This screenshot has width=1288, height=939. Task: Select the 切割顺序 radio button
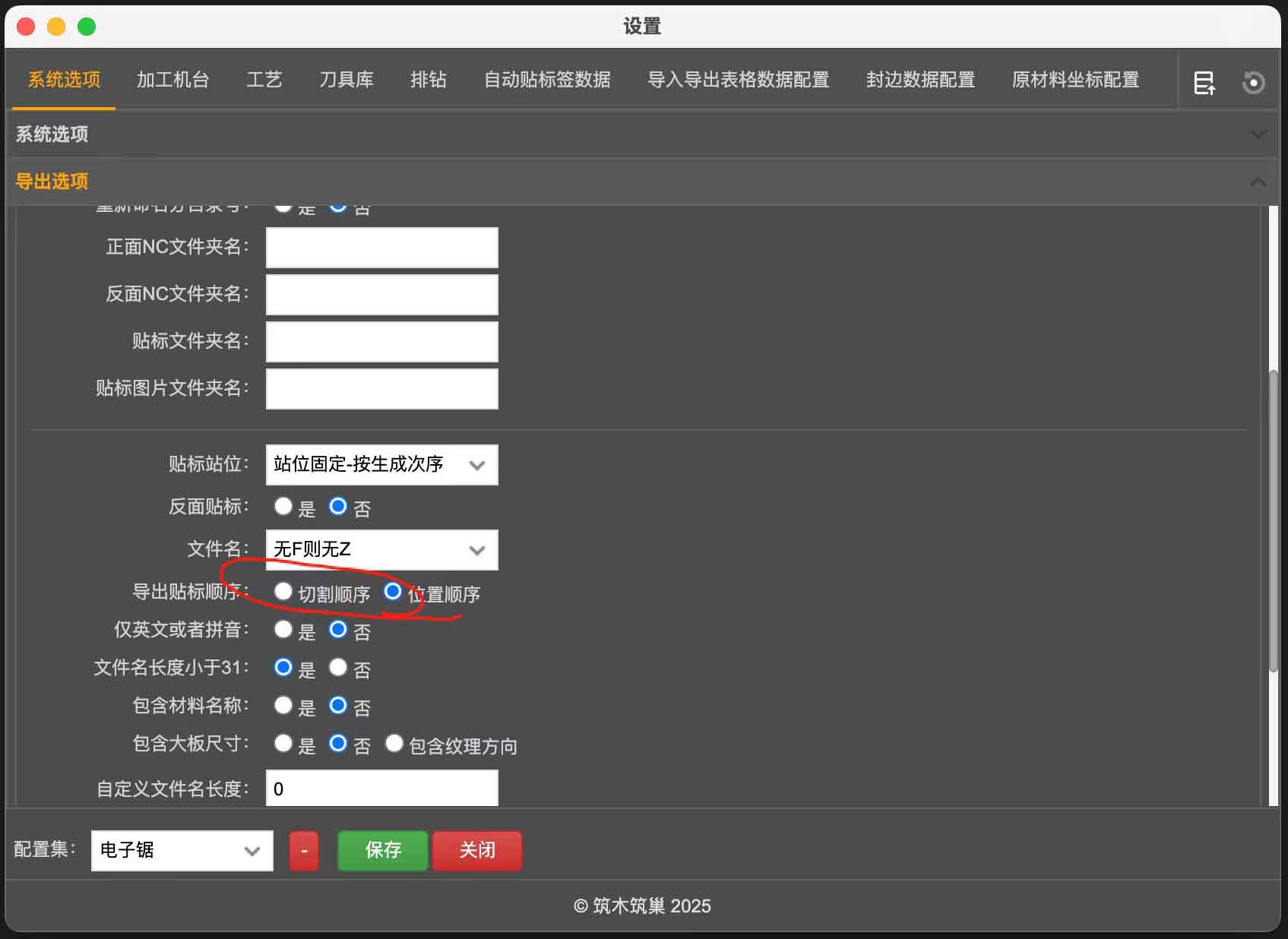click(283, 591)
